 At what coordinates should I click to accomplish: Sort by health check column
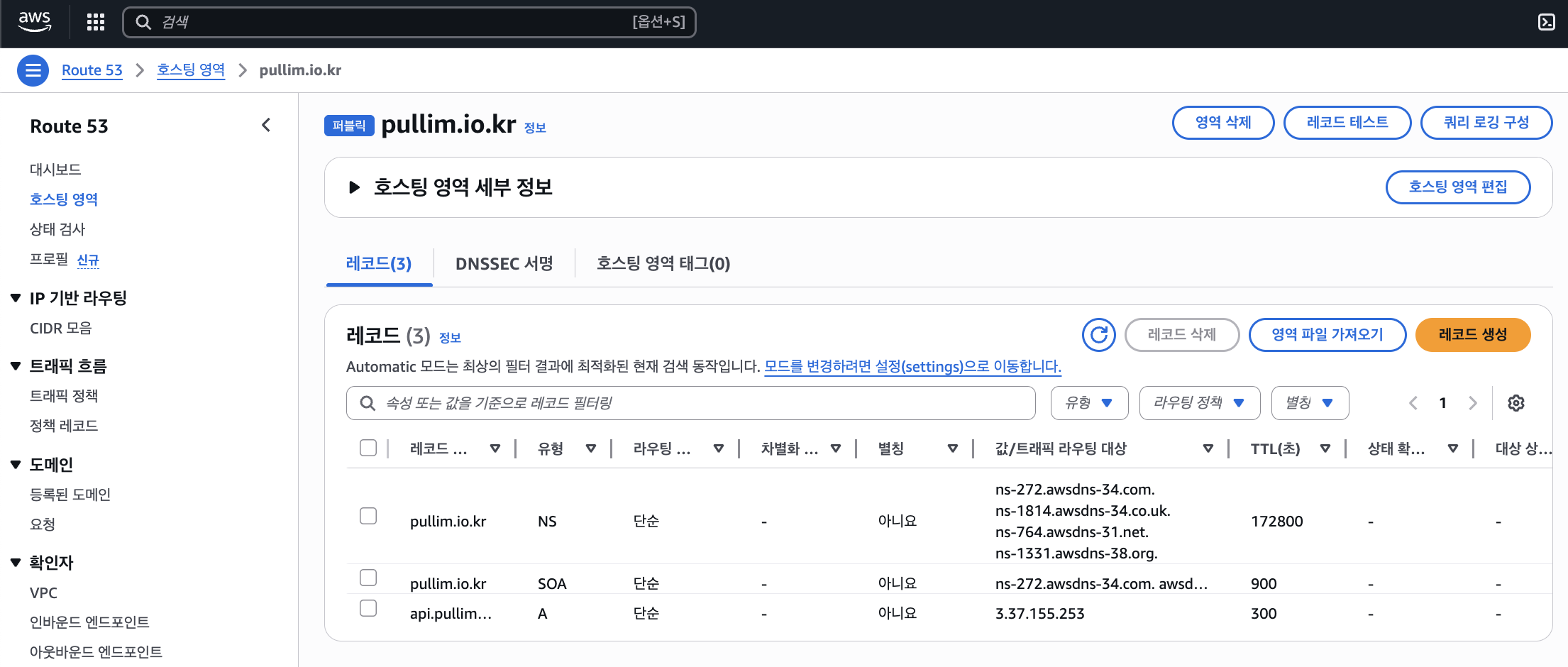coord(1453,448)
